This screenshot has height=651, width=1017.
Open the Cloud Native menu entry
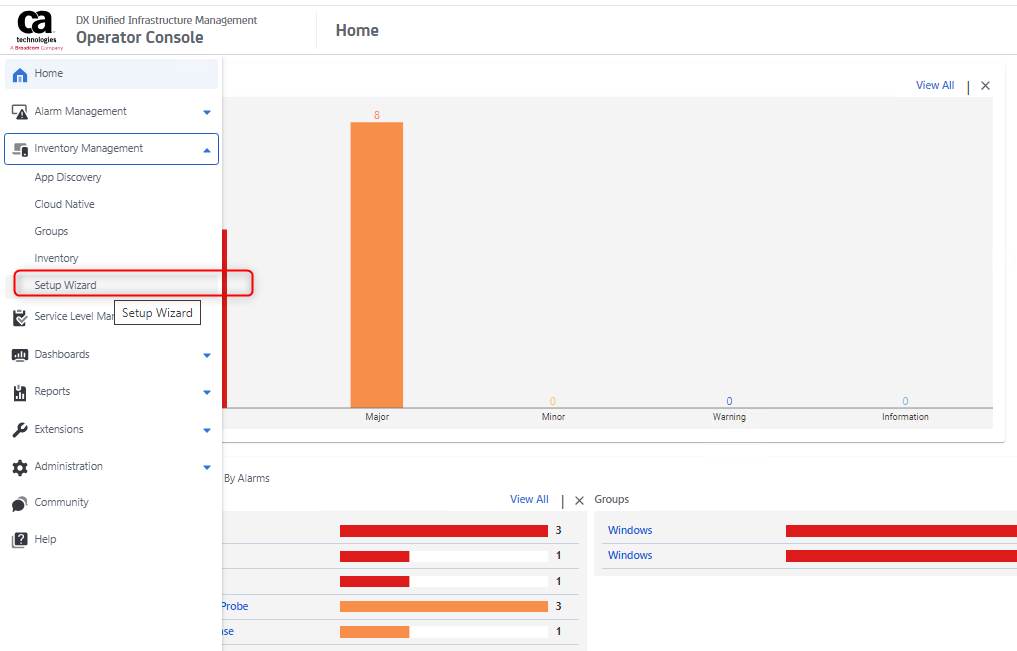(x=64, y=204)
